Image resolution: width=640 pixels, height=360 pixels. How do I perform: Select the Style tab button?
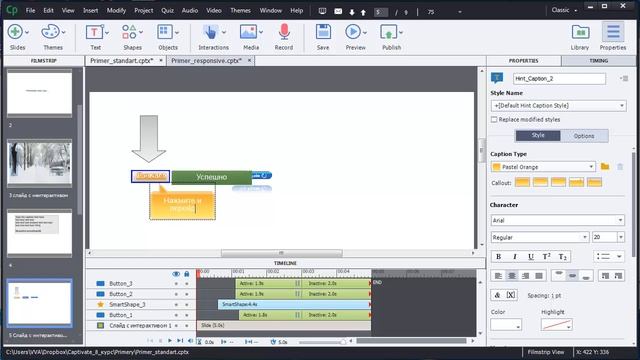(x=538, y=136)
